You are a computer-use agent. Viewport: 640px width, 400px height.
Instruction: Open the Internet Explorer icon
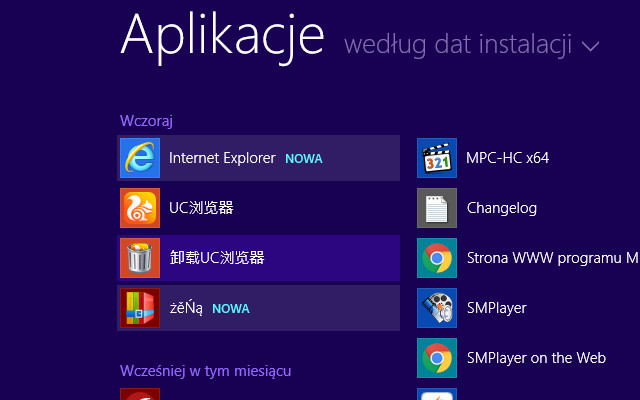(140, 158)
